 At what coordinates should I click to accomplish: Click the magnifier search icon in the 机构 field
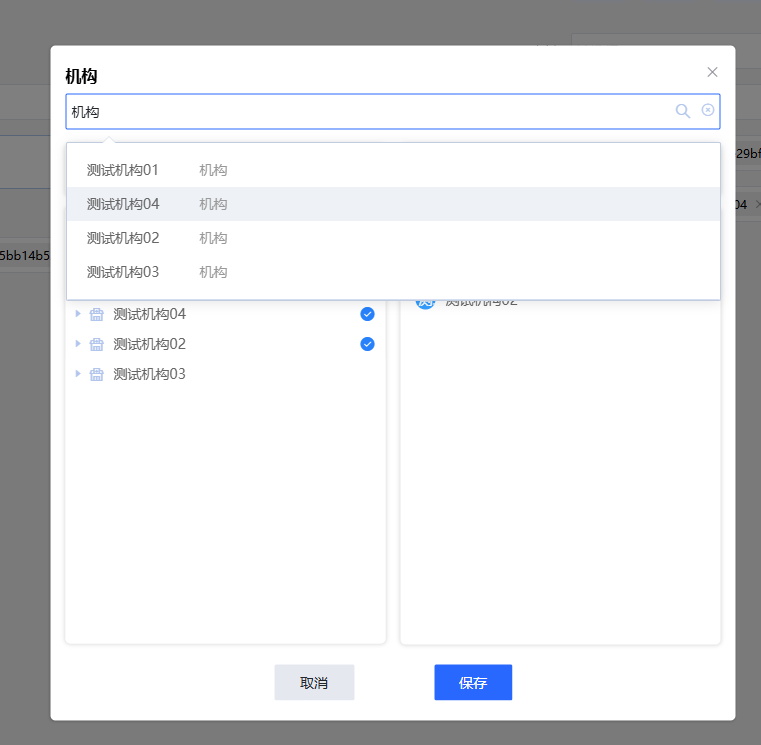(x=683, y=111)
